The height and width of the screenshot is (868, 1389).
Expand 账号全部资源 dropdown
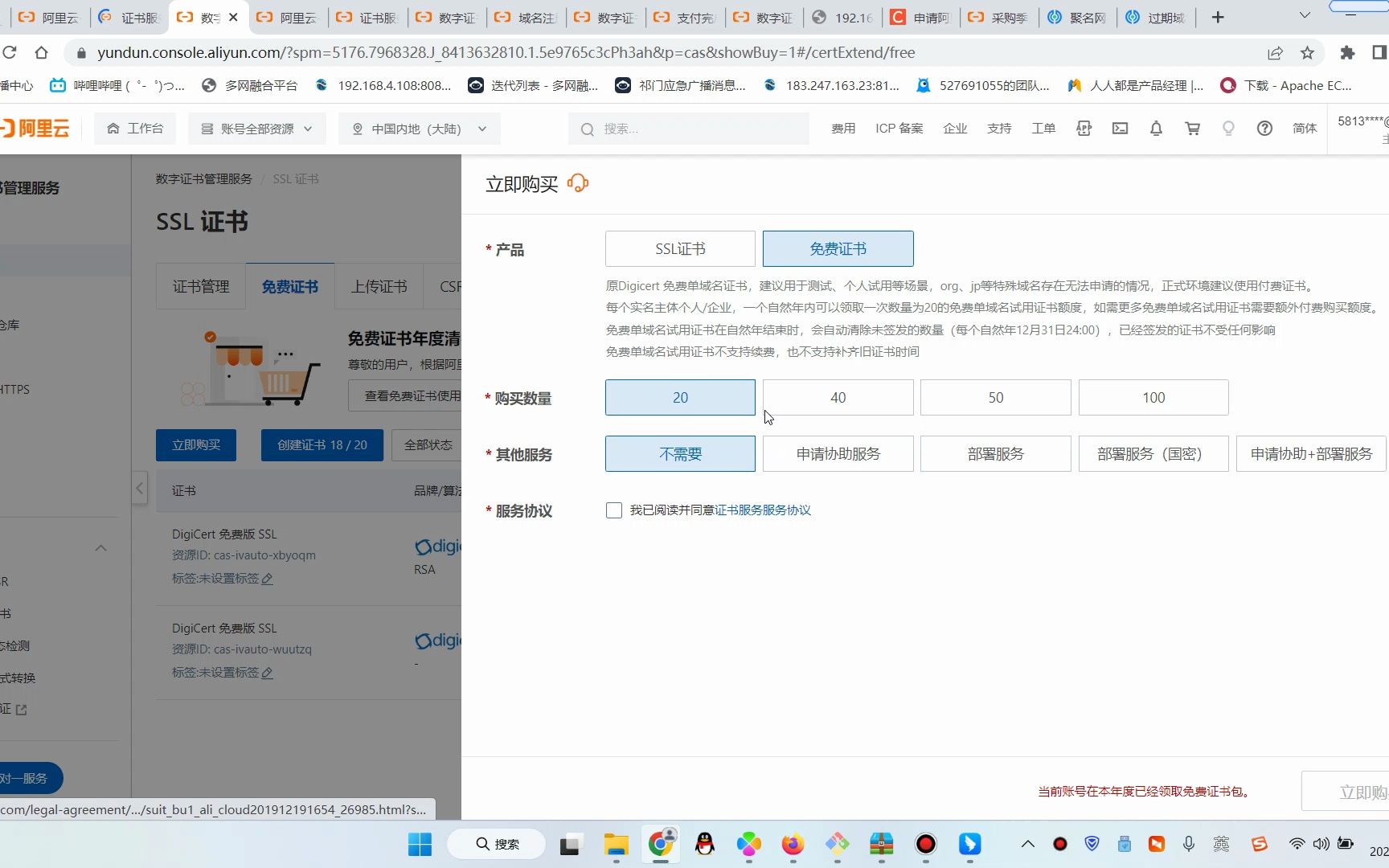click(x=256, y=129)
